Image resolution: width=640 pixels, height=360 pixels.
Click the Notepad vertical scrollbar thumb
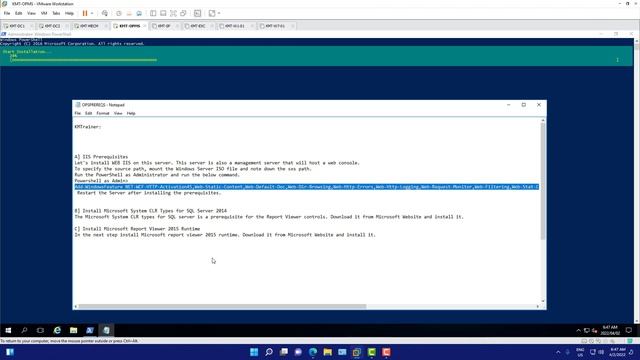[543, 181]
